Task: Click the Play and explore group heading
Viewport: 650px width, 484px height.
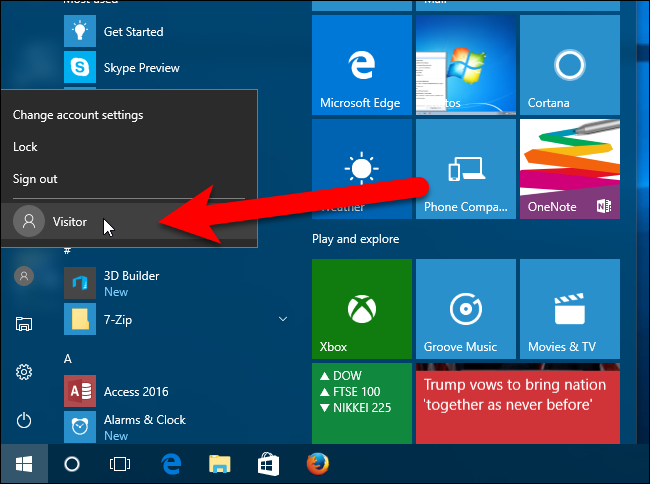Action: 356,239
